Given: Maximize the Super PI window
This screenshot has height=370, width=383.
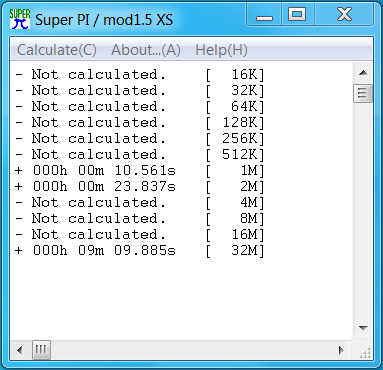Looking at the screenshot, I should tap(297, 14).
